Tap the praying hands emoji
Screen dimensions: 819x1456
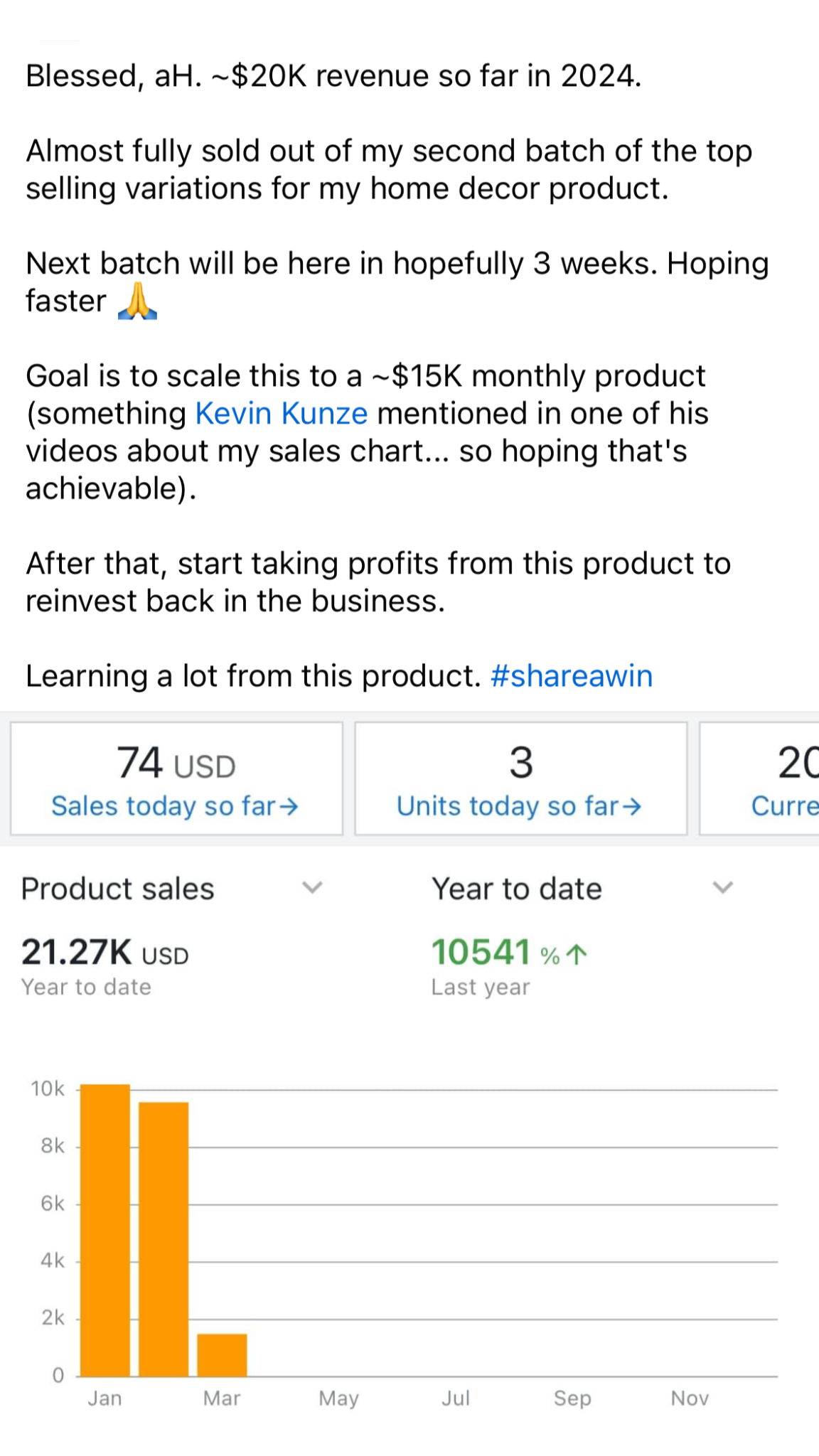click(x=137, y=301)
